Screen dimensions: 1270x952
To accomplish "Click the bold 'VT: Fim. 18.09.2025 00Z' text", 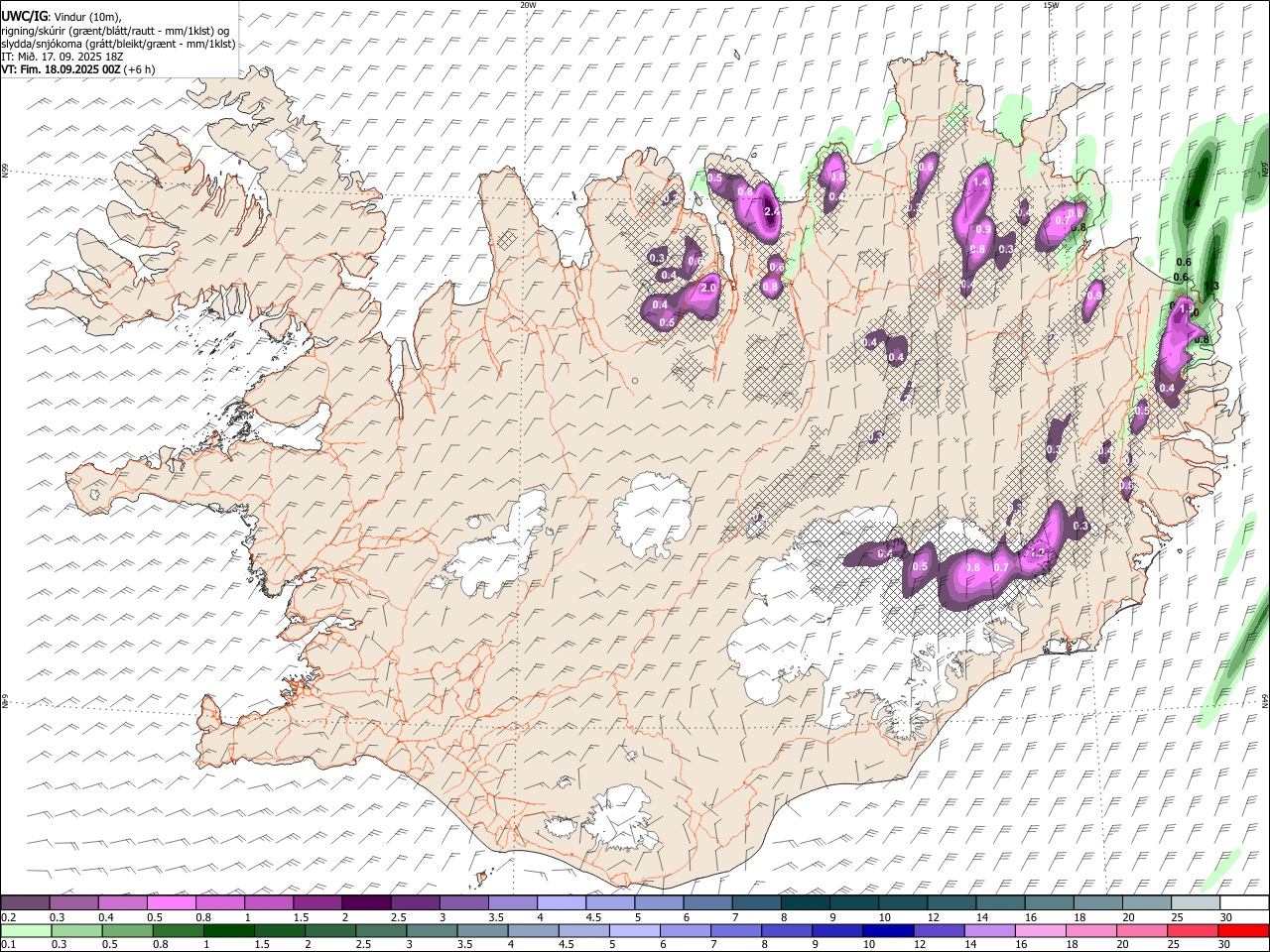I will (61, 70).
